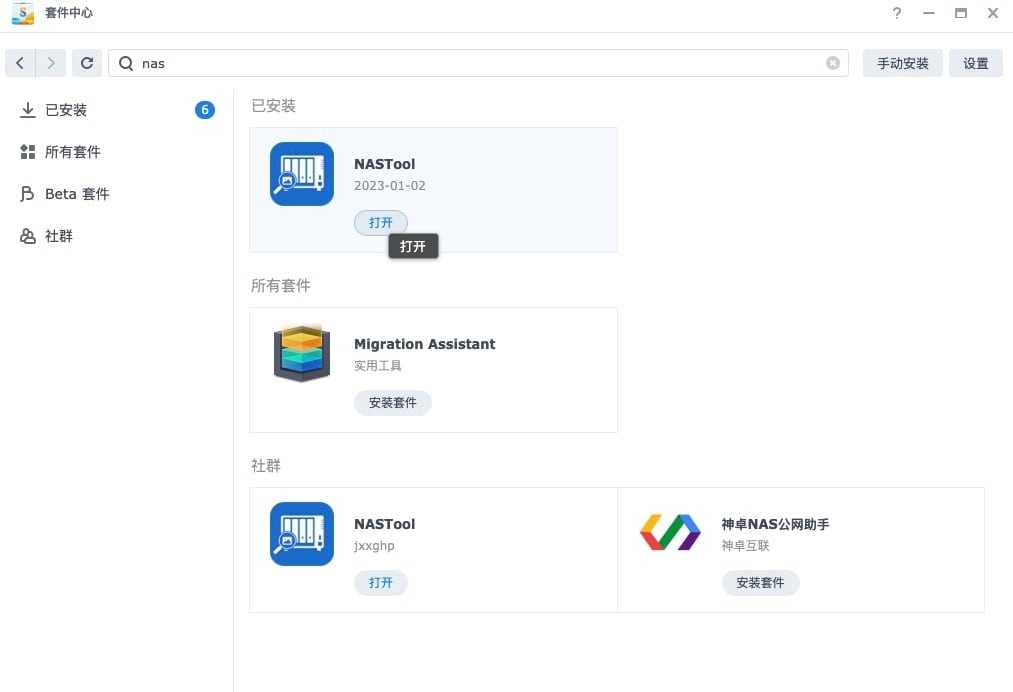Click the 套件中心 window title

[x=68, y=13]
